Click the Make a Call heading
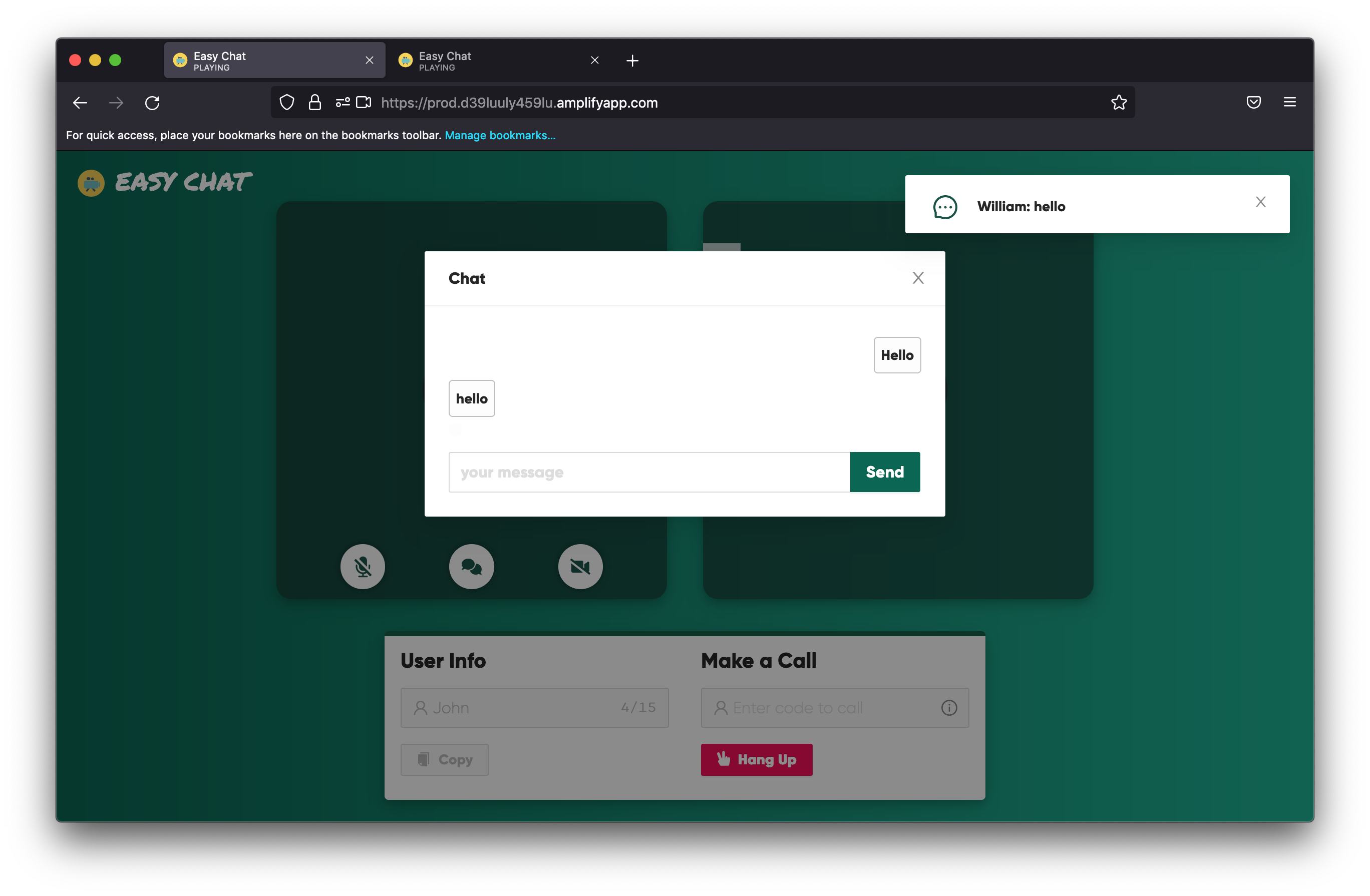Screen dimensions: 1370x896 [x=759, y=661]
